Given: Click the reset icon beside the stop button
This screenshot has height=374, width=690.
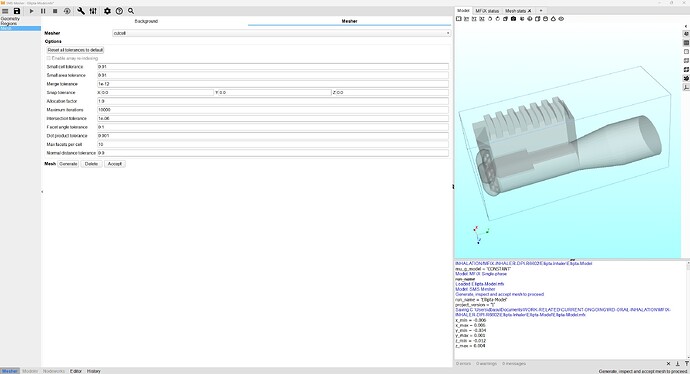Looking at the screenshot, I should 67,11.
